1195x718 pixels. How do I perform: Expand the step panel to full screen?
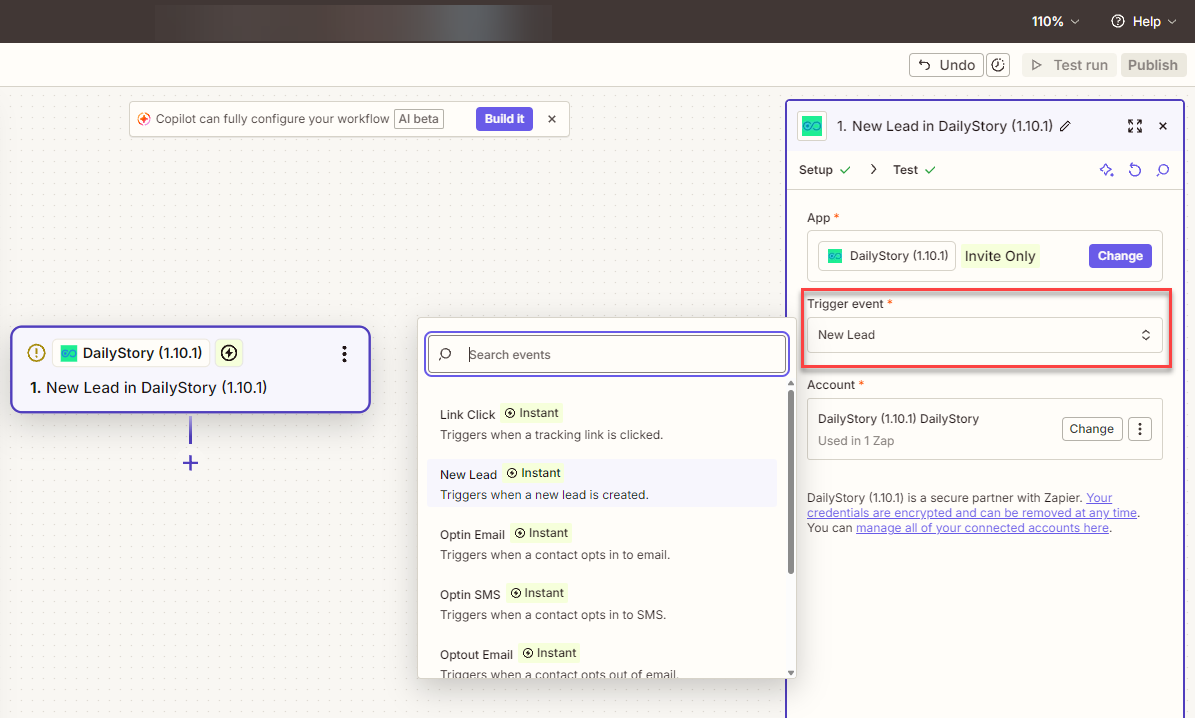click(1134, 126)
